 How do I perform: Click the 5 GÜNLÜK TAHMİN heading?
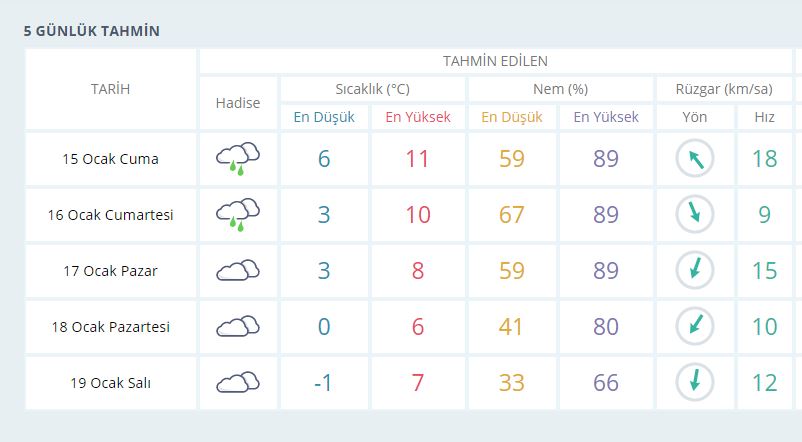coord(92,31)
